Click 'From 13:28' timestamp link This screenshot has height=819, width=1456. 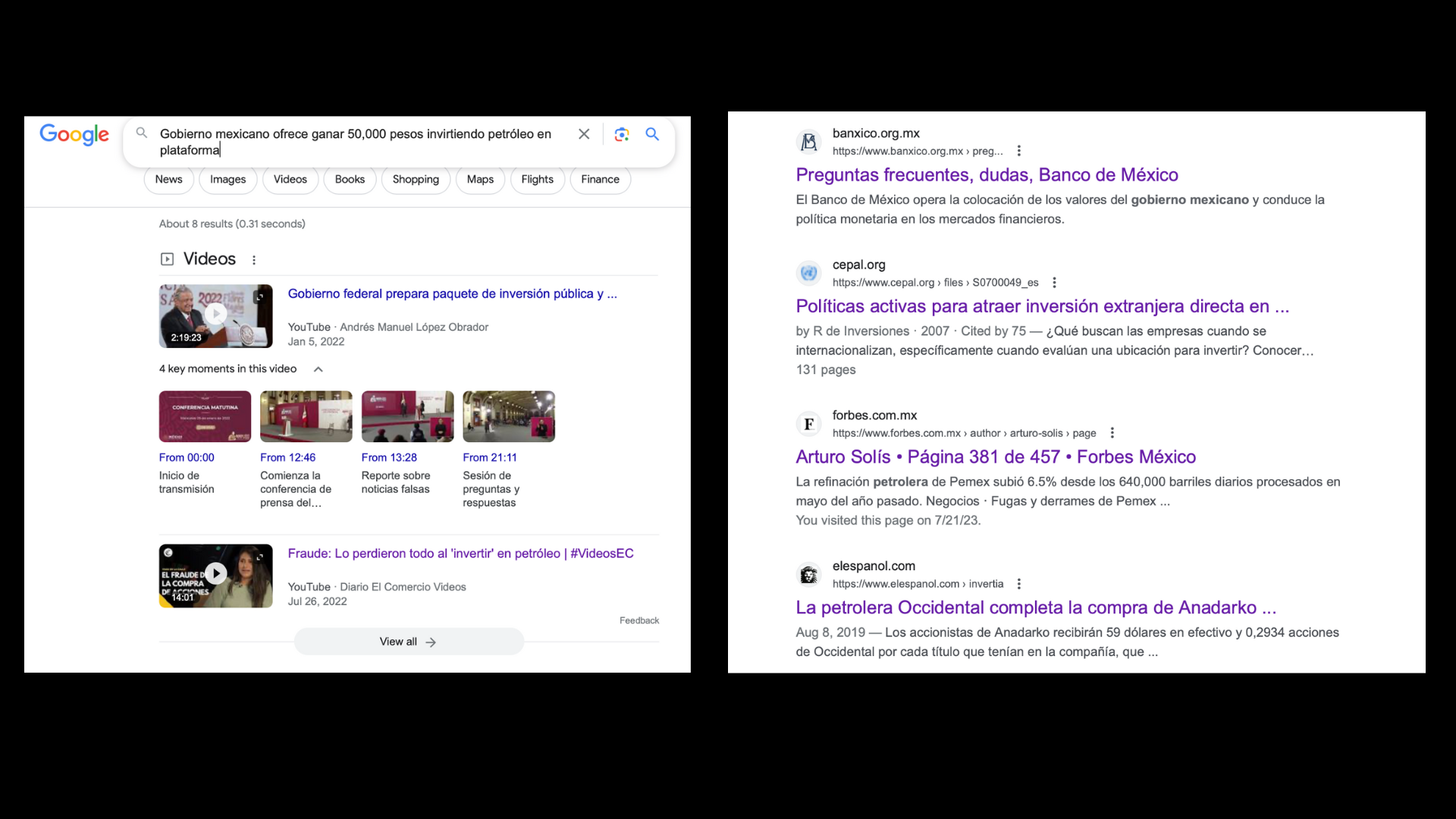(389, 458)
